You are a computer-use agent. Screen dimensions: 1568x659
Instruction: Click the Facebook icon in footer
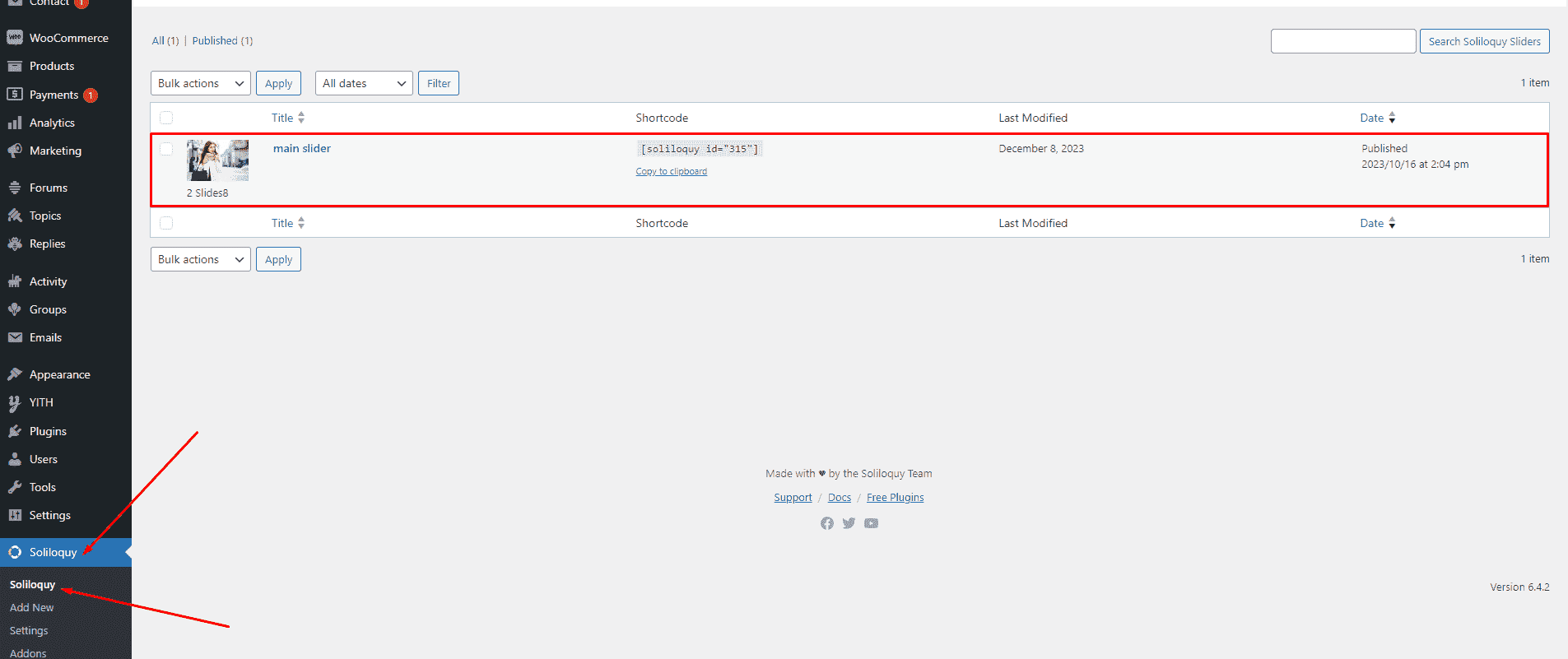click(826, 523)
